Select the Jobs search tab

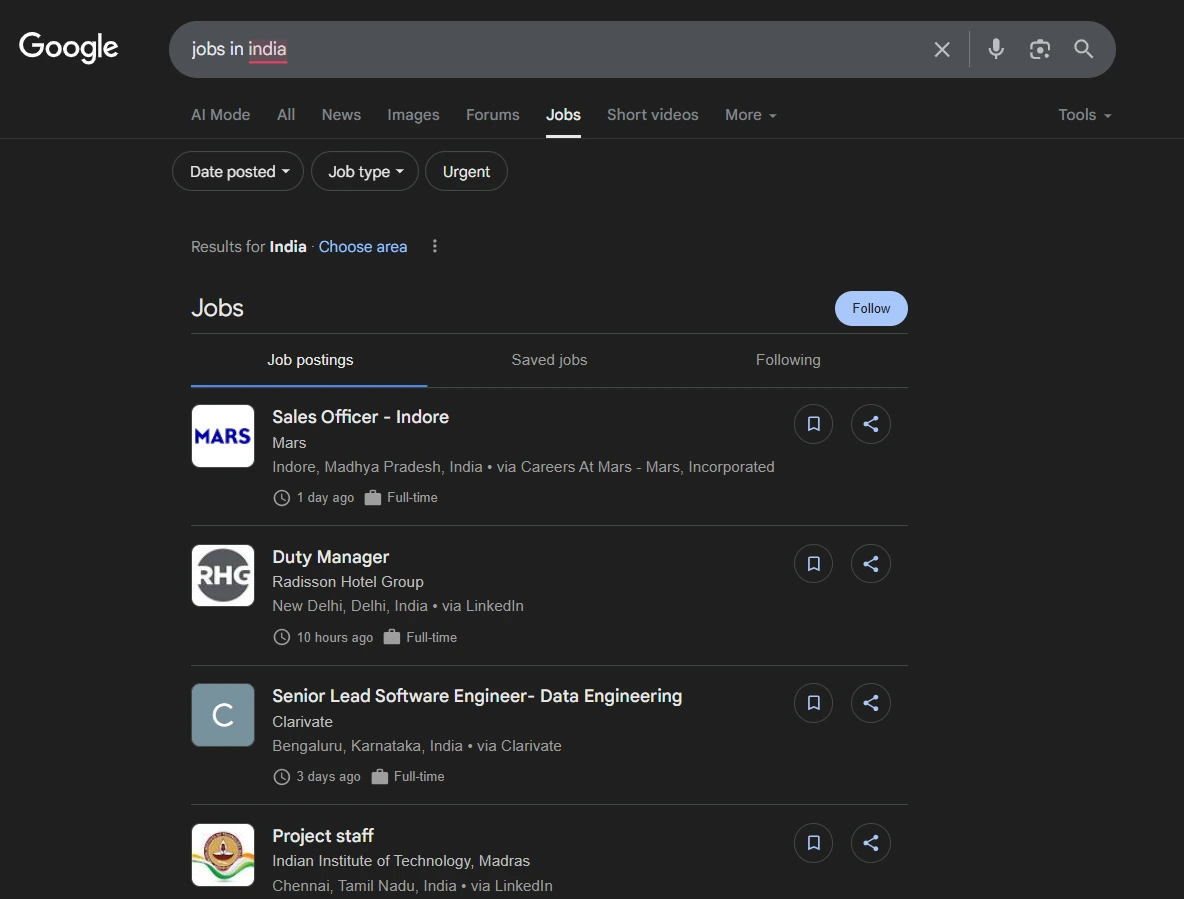563,115
